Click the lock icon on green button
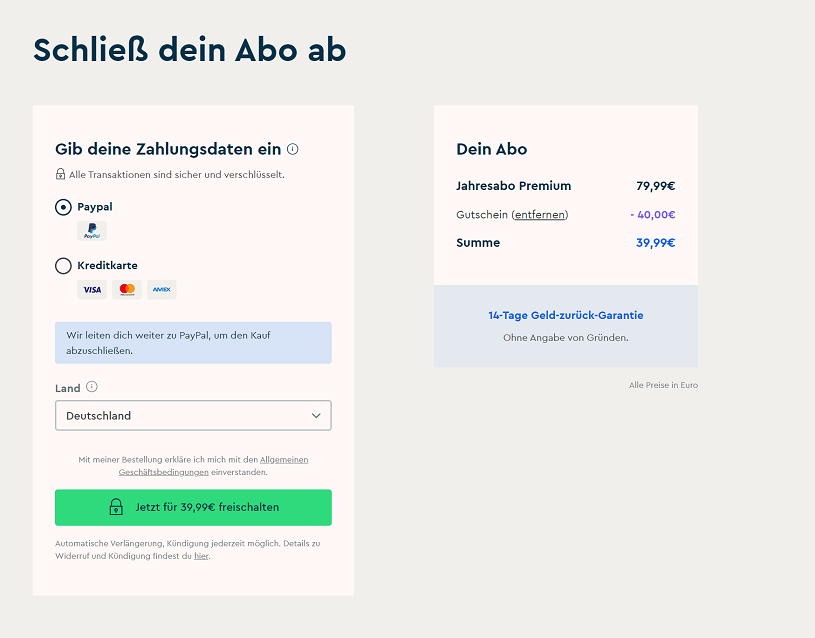 coord(116,507)
